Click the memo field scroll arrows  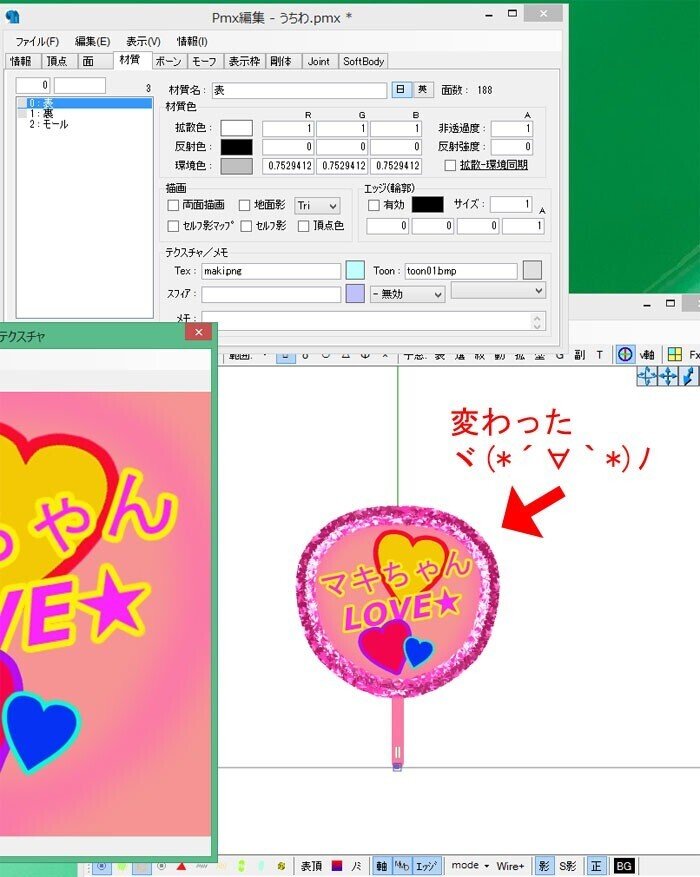(537, 321)
